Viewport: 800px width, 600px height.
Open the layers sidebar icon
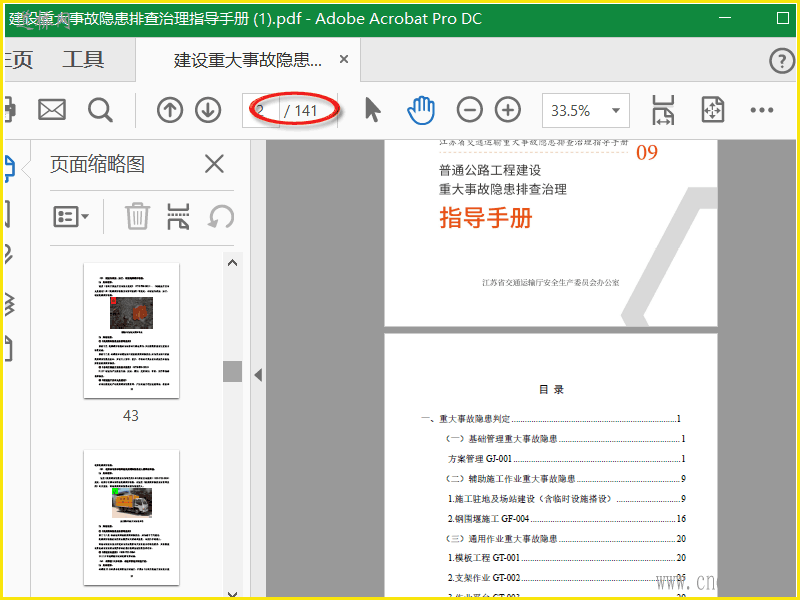9,305
